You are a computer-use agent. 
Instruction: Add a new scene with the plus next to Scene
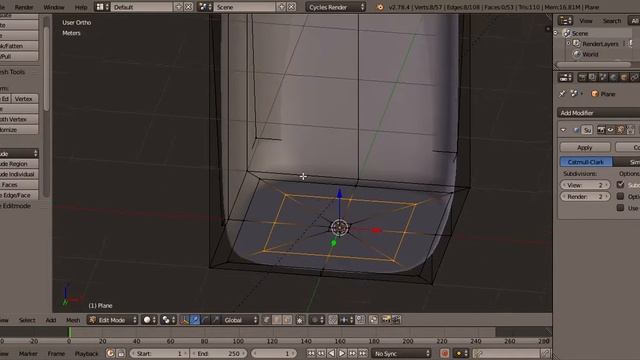click(281, 7)
